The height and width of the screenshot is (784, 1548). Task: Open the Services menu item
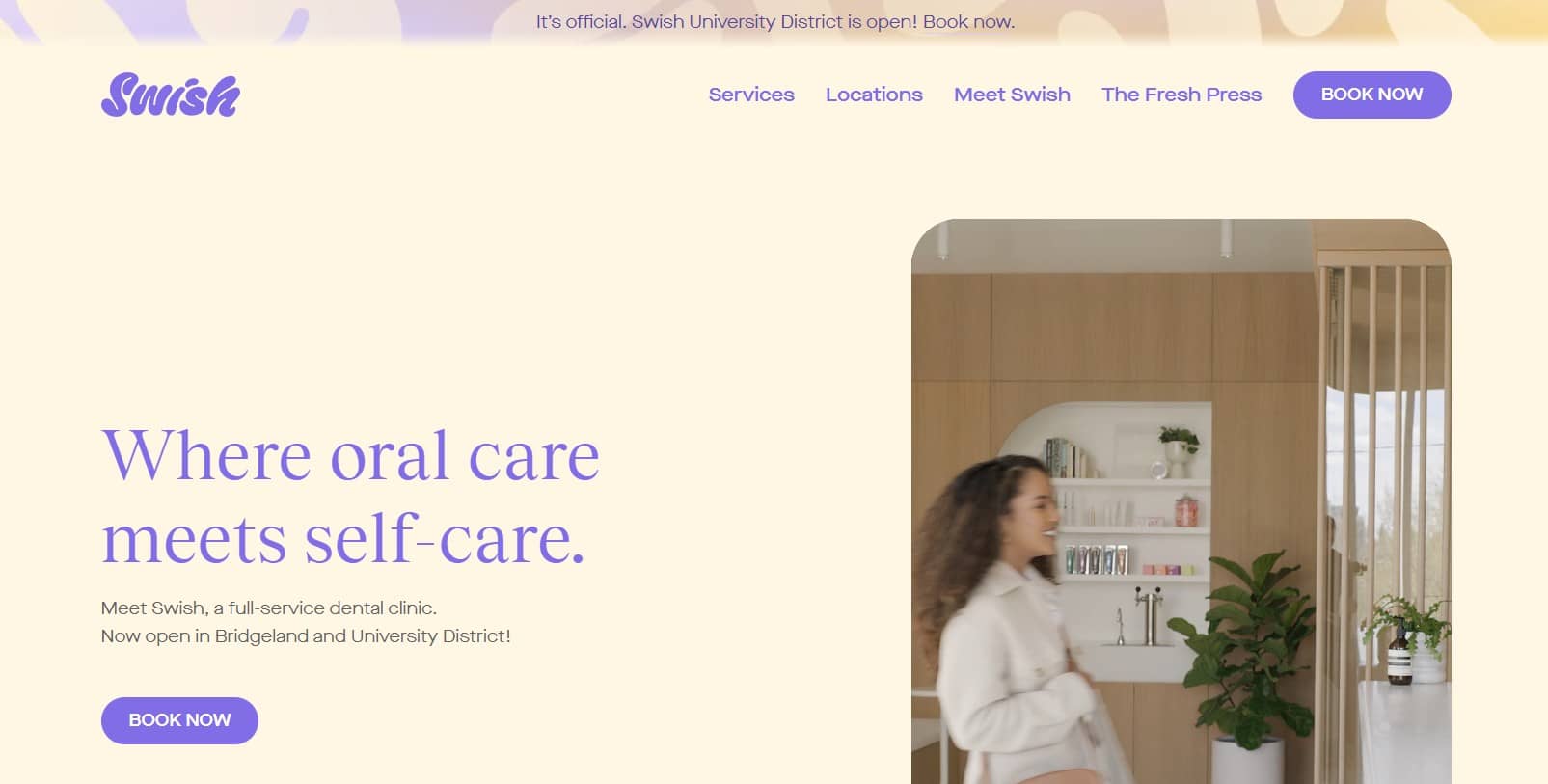coord(751,95)
